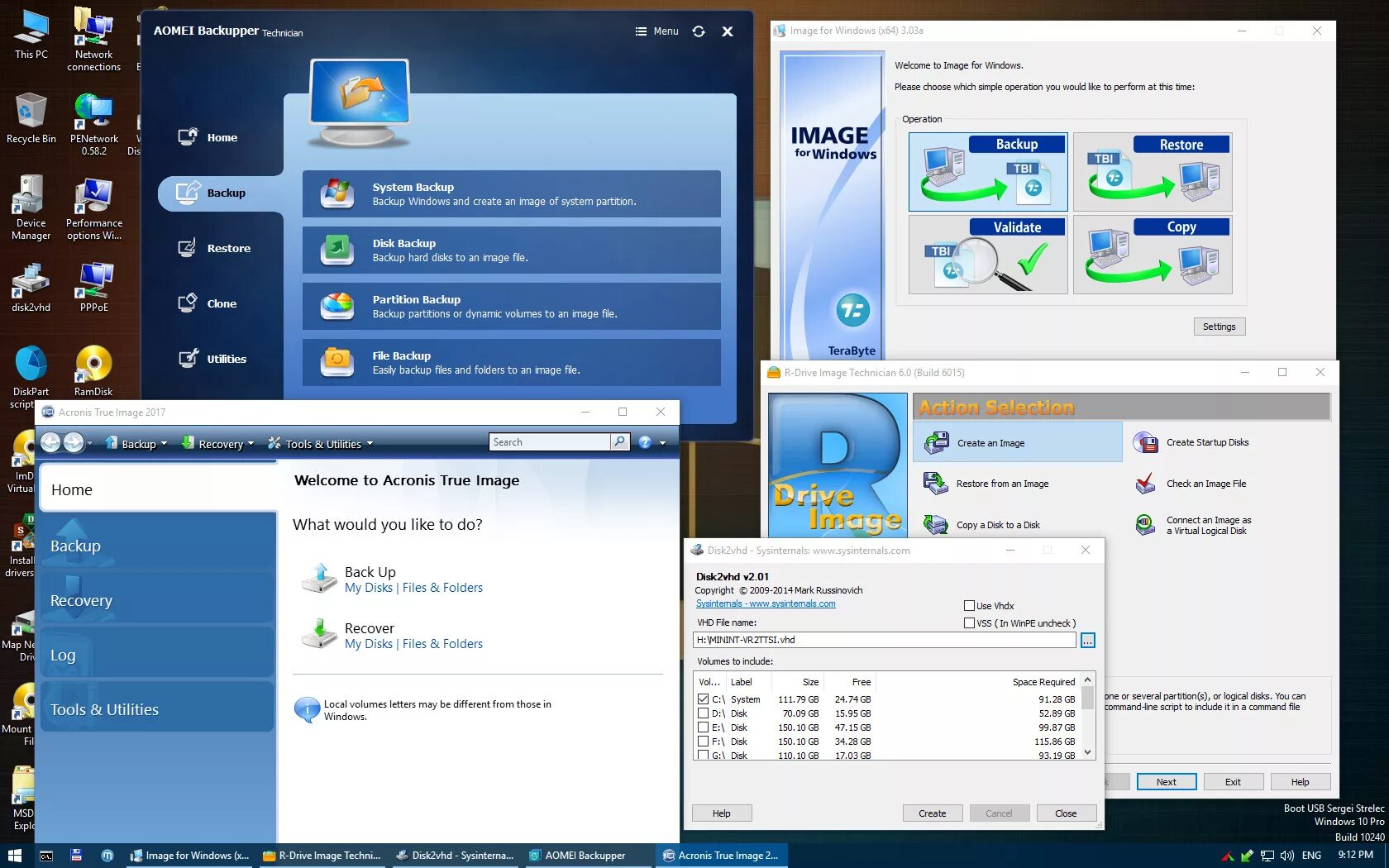Click Help button in Disk2vhd
Image resolution: width=1389 pixels, height=868 pixels.
[x=722, y=813]
